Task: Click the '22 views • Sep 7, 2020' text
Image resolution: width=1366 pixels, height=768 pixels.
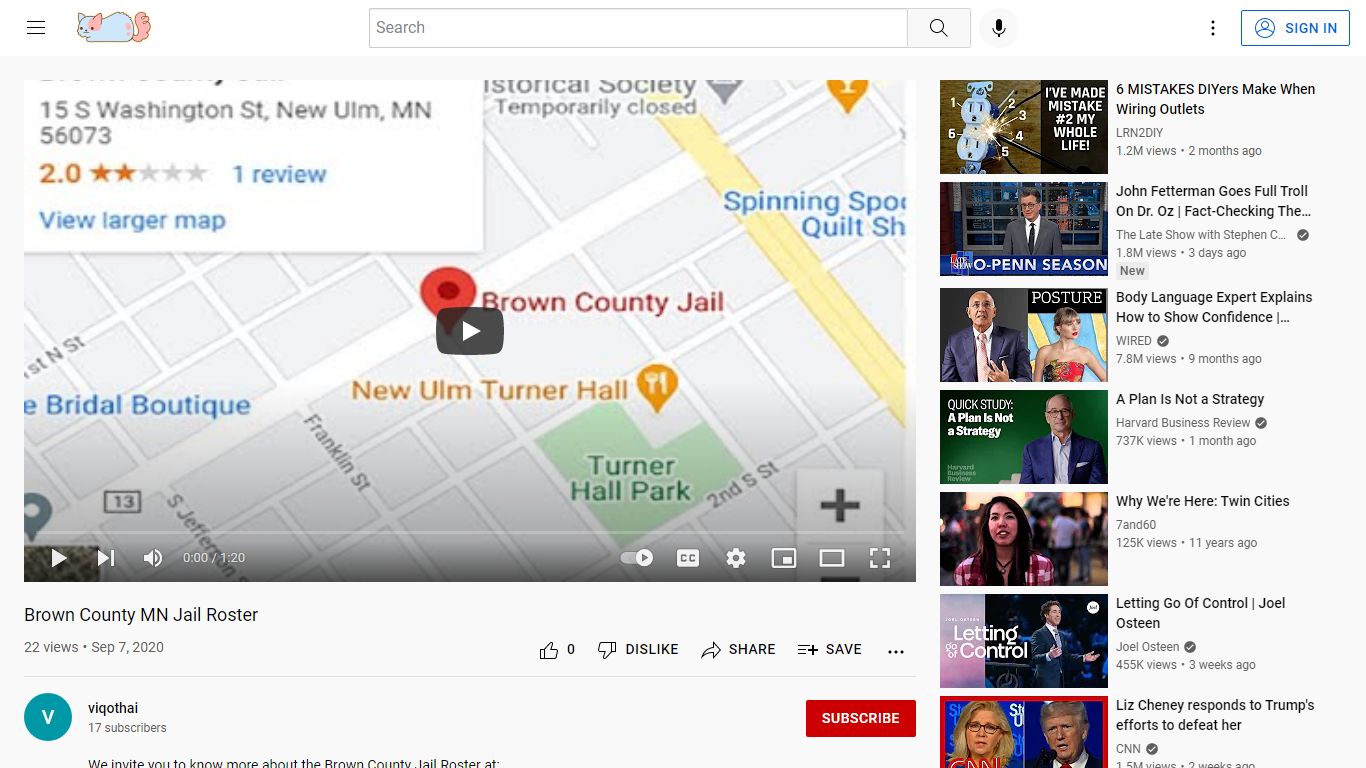Action: (x=94, y=647)
